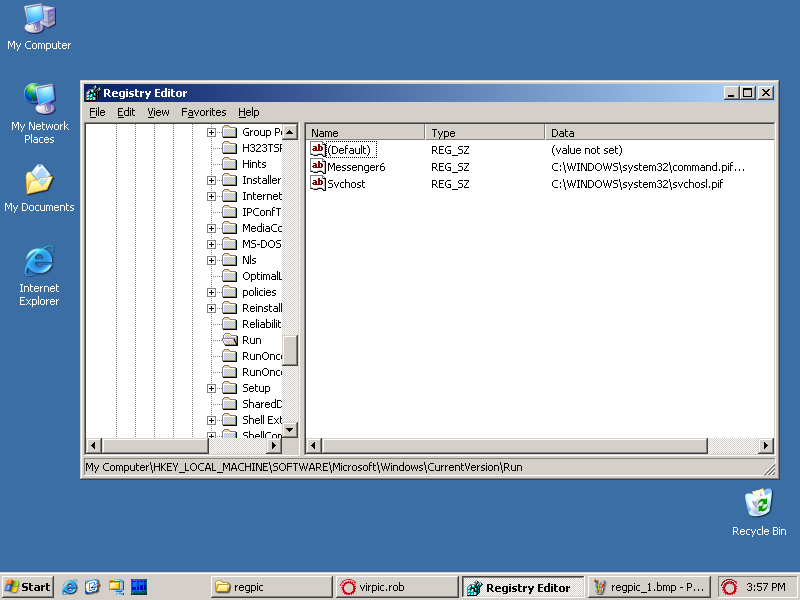The height and width of the screenshot is (600, 800).
Task: Click the tree pane scroll down arrow
Action: click(x=290, y=430)
